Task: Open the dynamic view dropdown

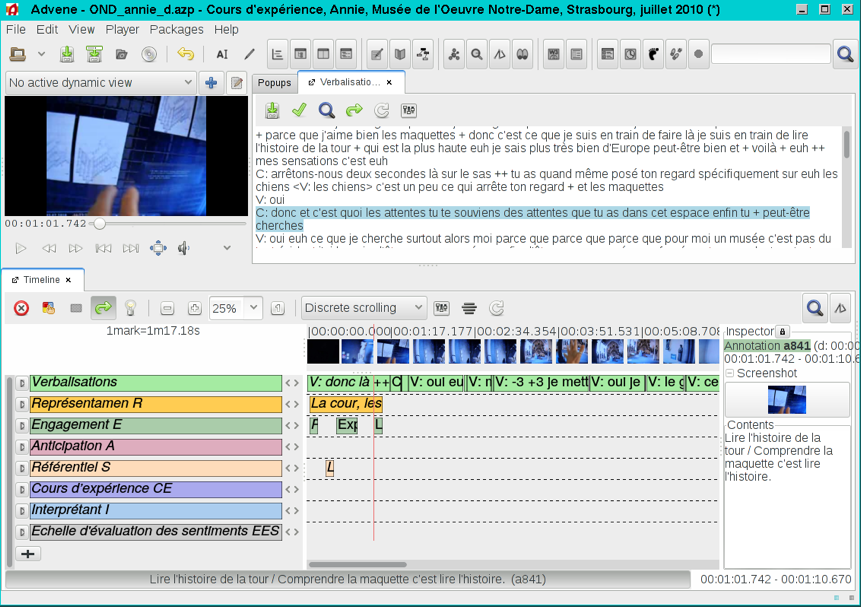Action: click(x=98, y=83)
